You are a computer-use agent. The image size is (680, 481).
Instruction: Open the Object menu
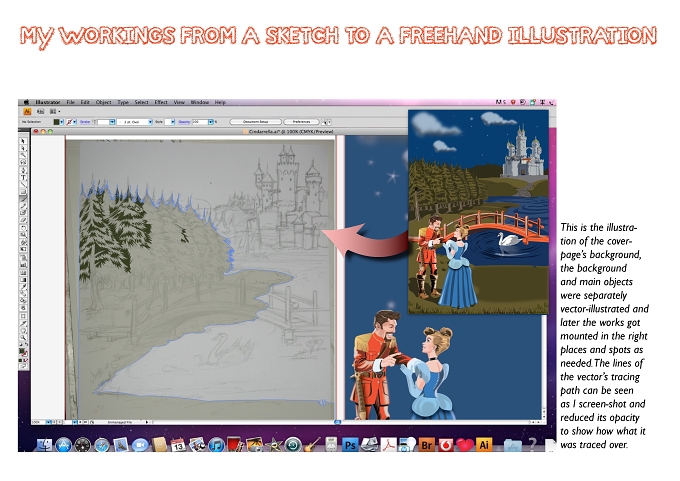click(x=103, y=102)
